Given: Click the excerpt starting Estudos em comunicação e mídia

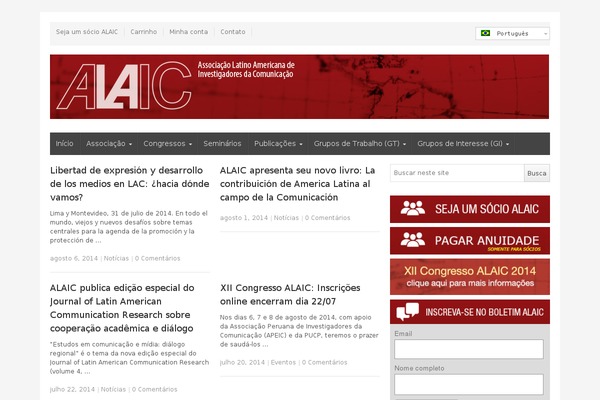Looking at the screenshot, I should (x=129, y=358).
